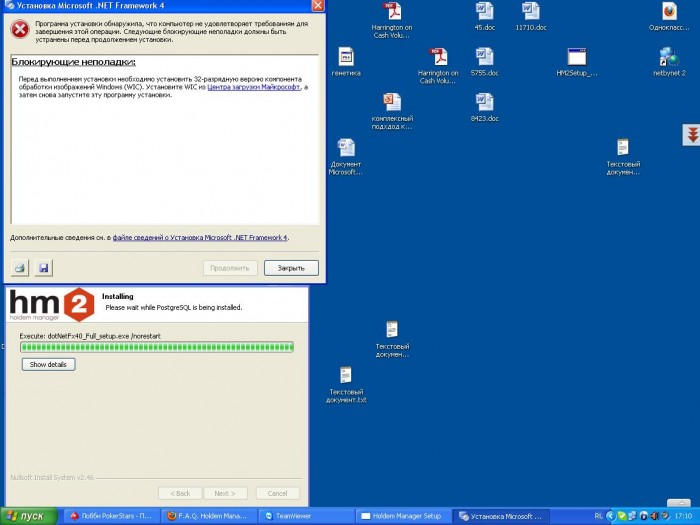Select Текстовый докумен icon beneath the red arrows tab

point(623,157)
